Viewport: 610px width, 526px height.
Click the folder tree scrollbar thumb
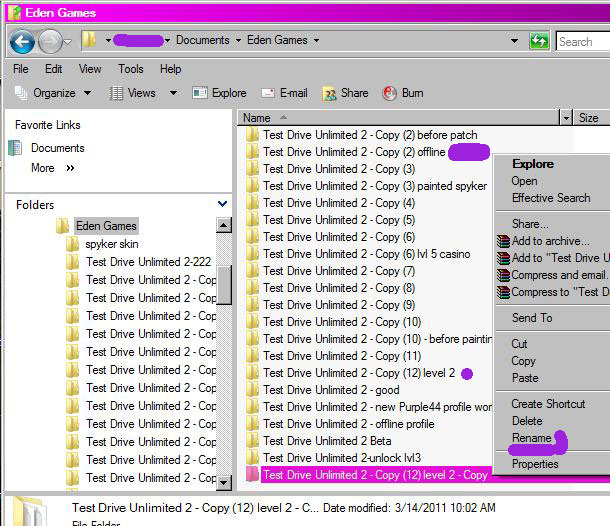click(x=224, y=285)
